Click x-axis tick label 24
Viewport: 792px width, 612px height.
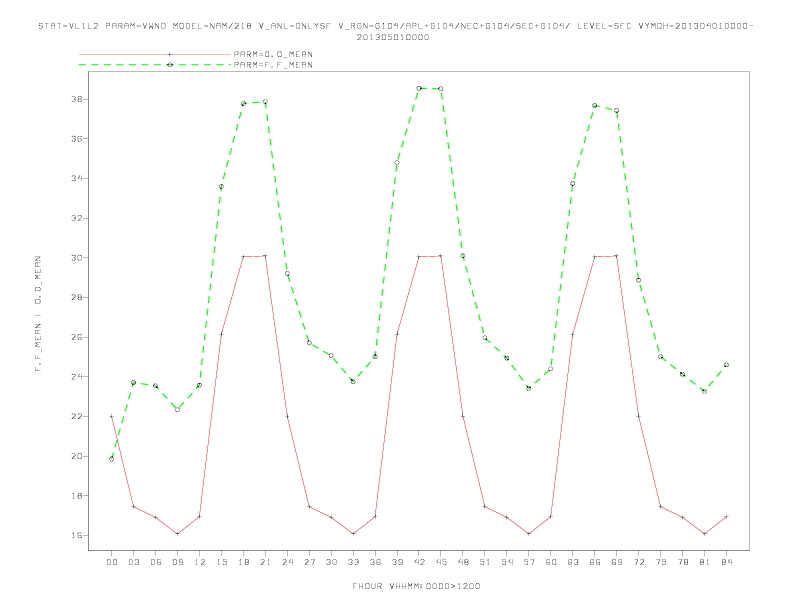point(287,562)
